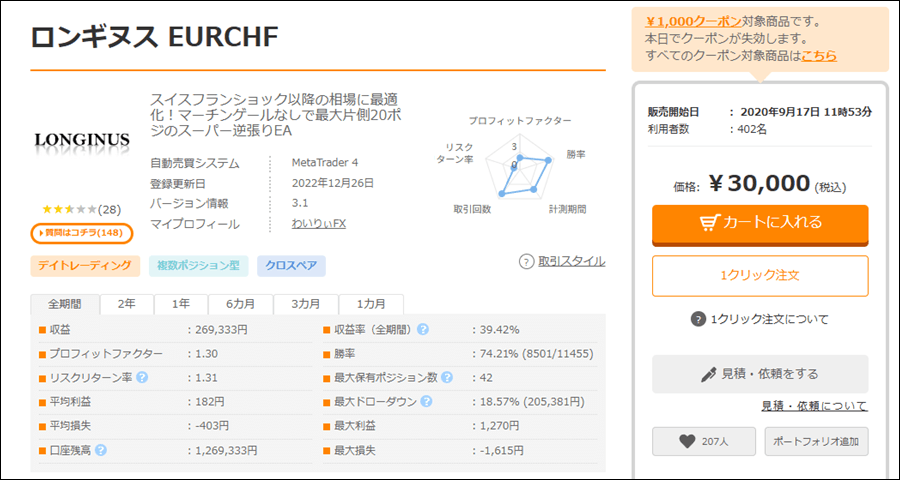Click help icon beside 最大保有ポジション数
Screen dimensions: 900x480
[x=447, y=377]
